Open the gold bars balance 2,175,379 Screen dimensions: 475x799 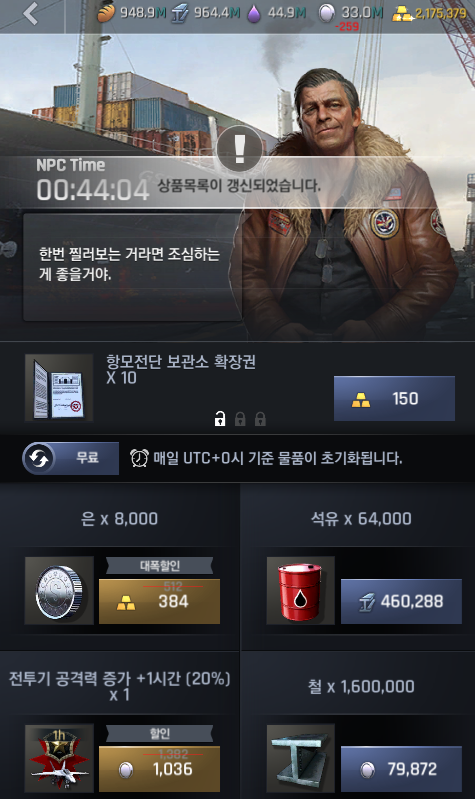[429, 14]
